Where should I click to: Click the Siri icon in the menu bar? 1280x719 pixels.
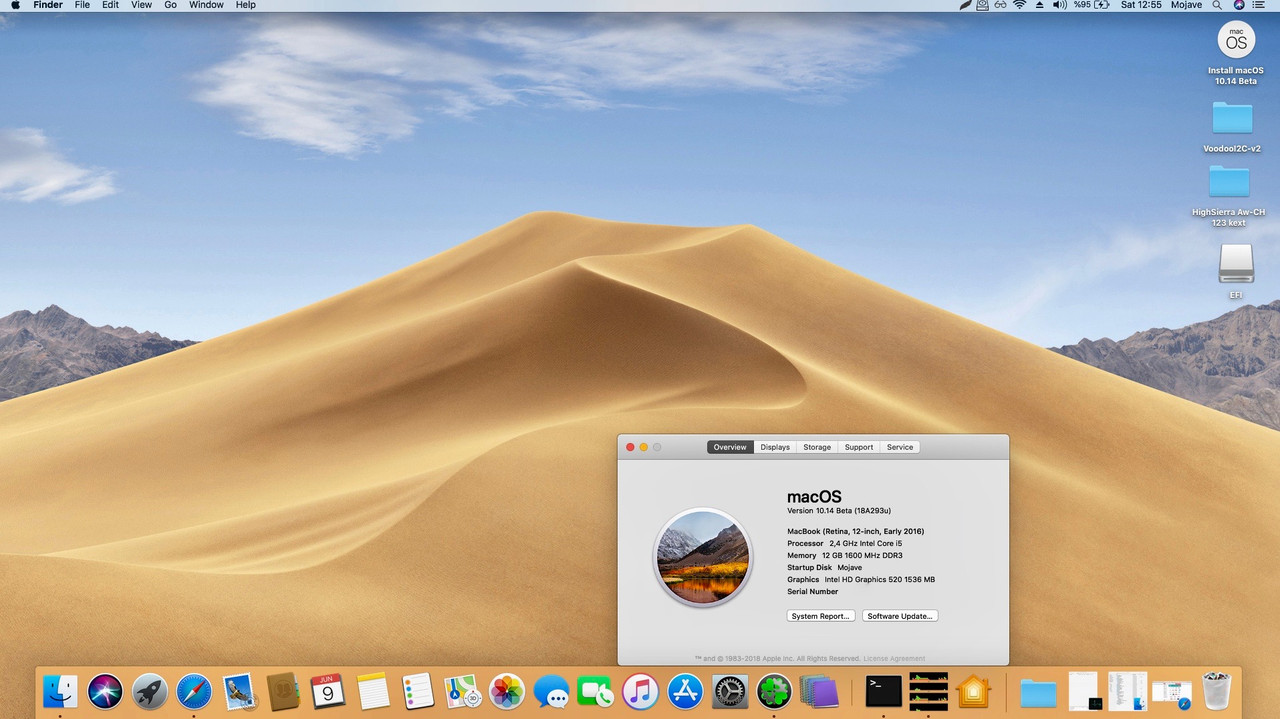point(1239,5)
